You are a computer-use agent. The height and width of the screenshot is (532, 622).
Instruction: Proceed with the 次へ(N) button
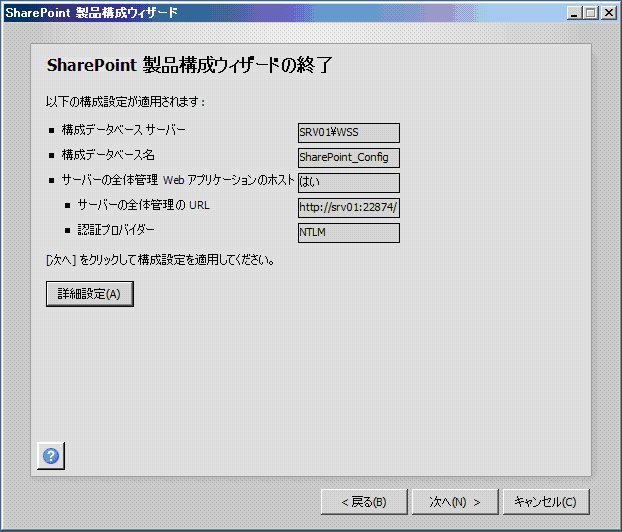(x=455, y=502)
